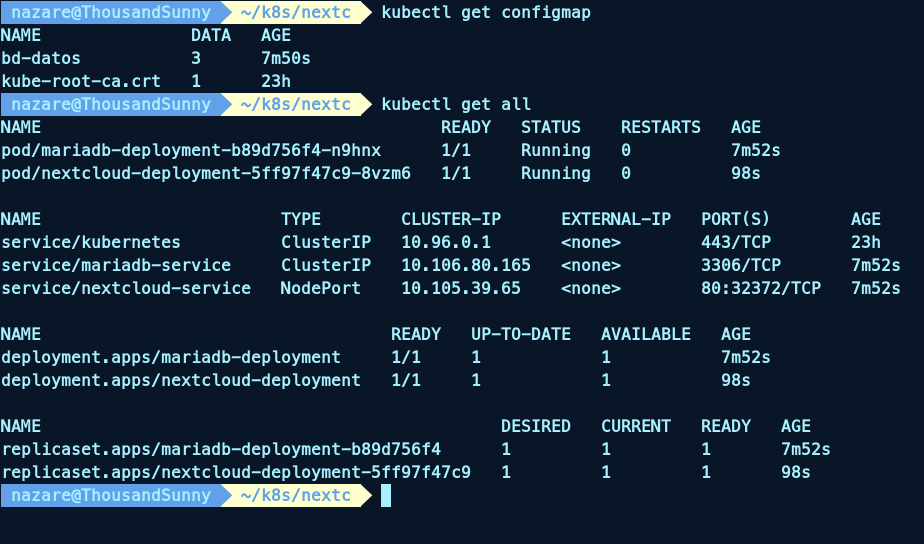This screenshot has width=924, height=544.
Task: Click the nextcloud pod name ending in 8vzm6
Action: point(206,173)
